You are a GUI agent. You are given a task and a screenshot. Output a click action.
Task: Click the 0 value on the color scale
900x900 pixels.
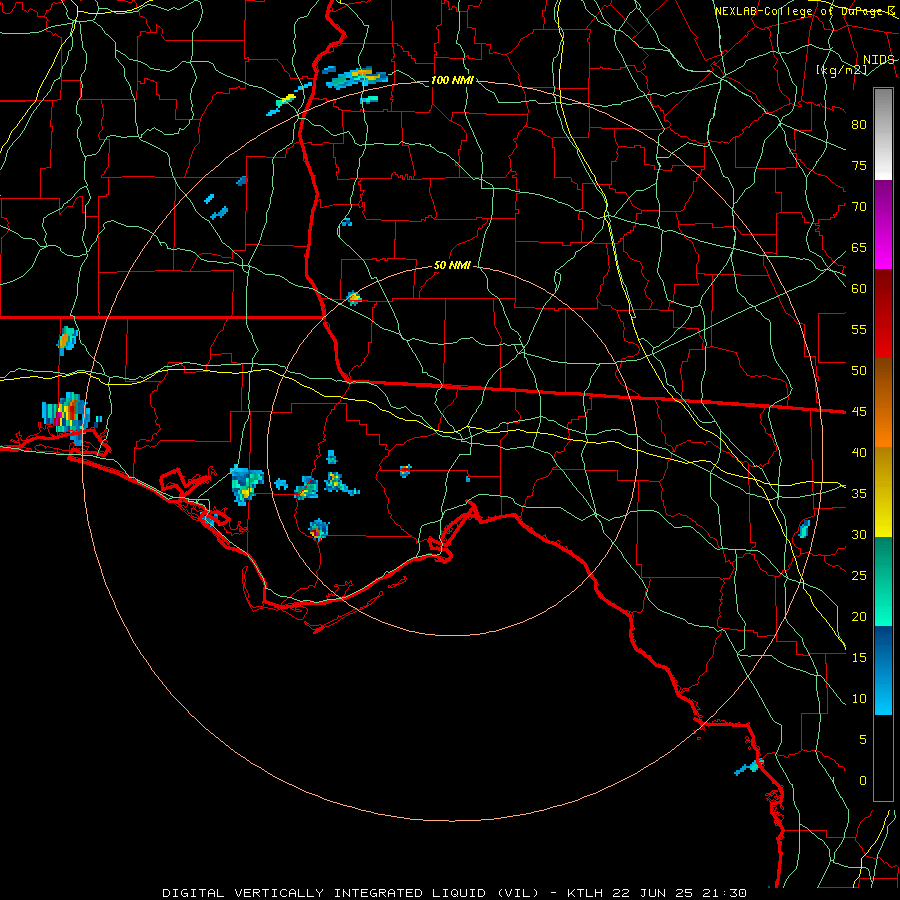coord(863,781)
